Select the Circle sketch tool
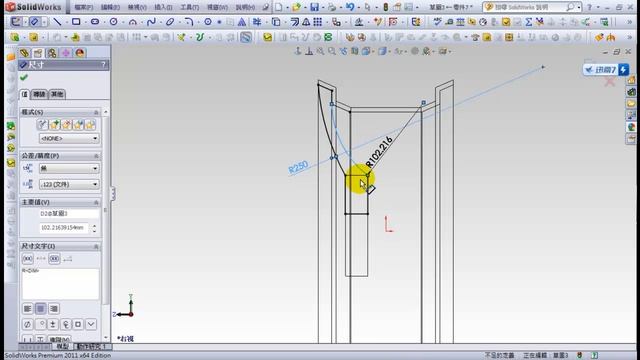640x360 pixels. [x=113, y=22]
